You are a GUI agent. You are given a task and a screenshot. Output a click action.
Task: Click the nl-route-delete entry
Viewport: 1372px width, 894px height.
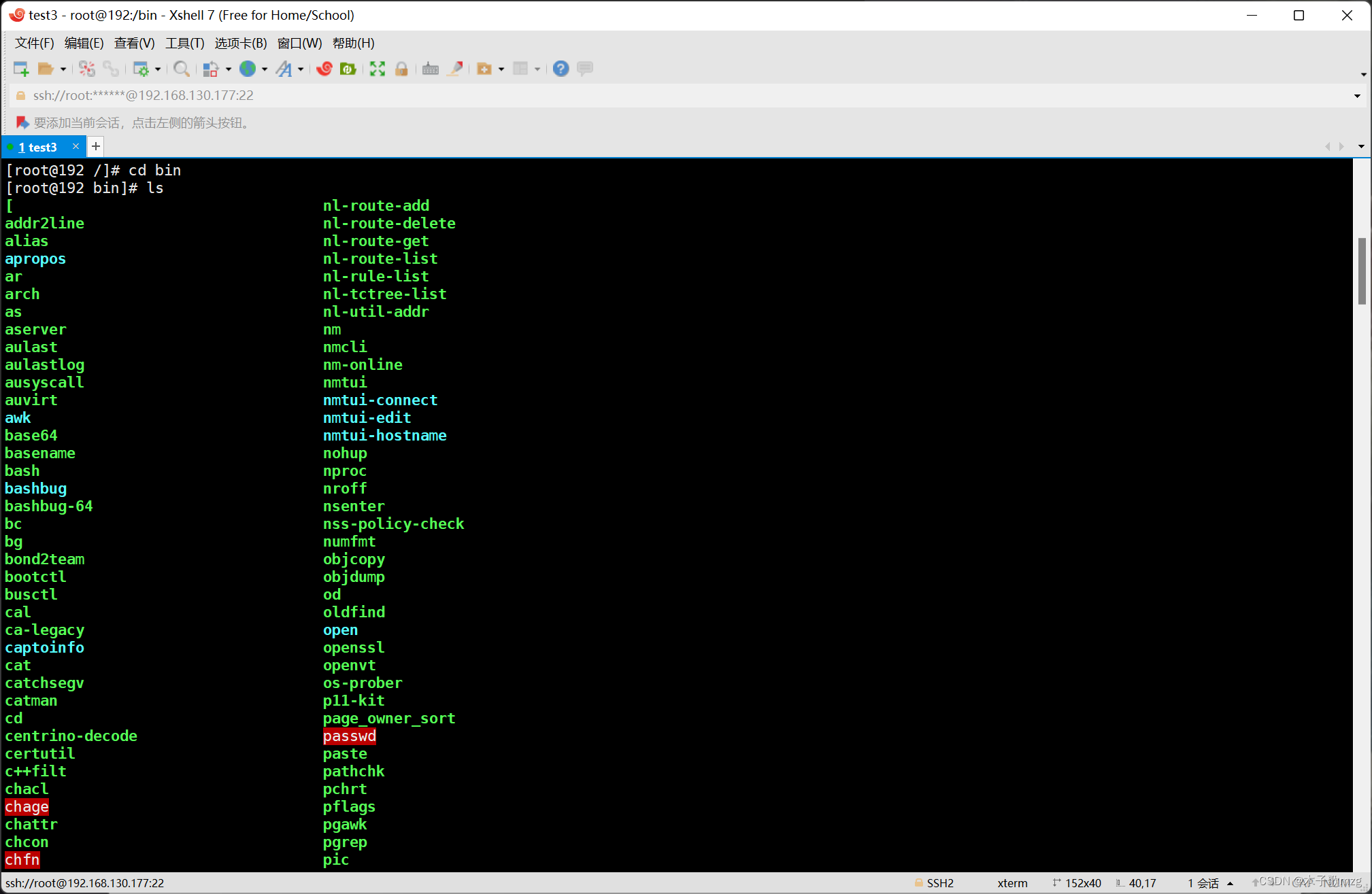click(x=389, y=223)
